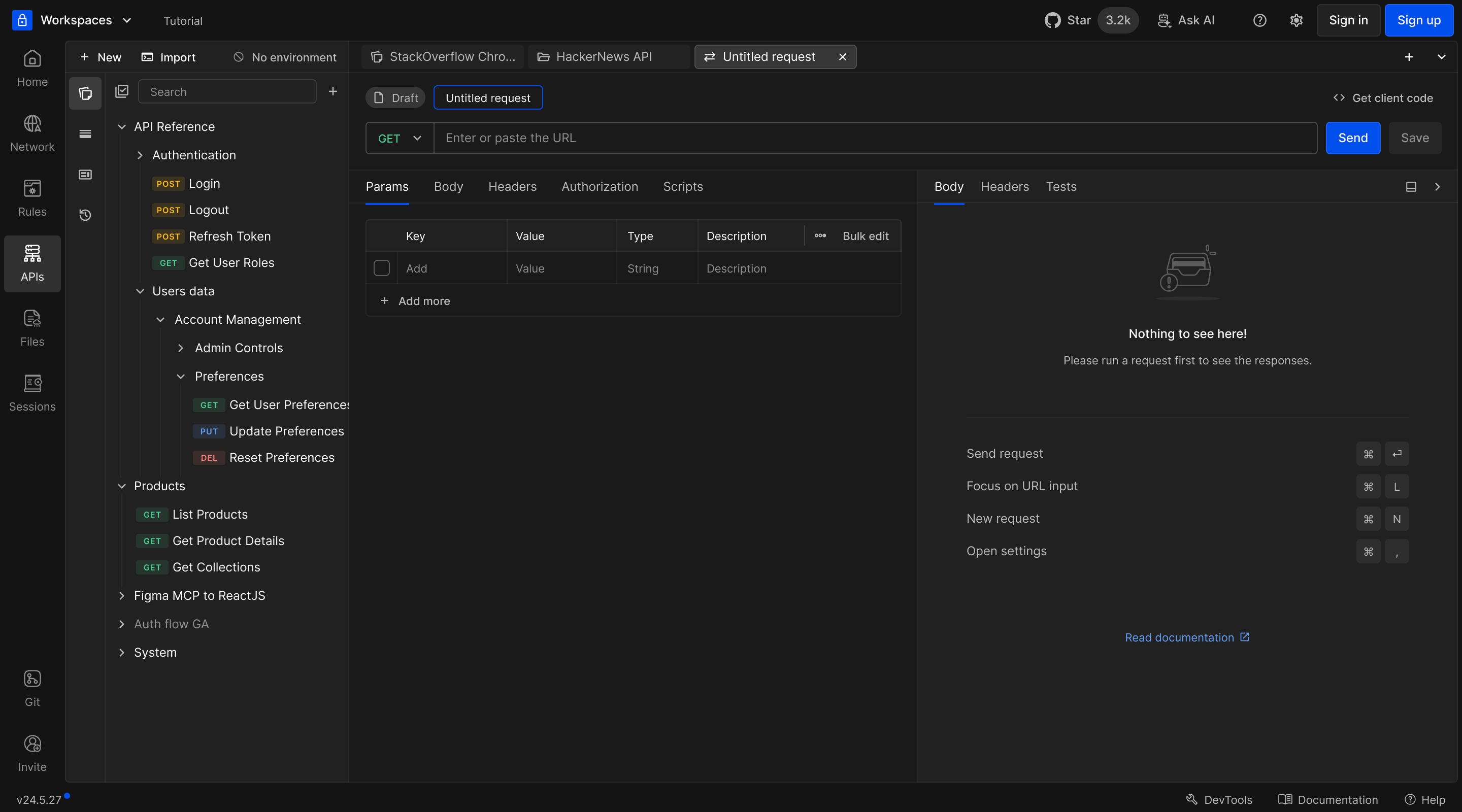
Task: Open the Sessions sidebar section
Action: pos(32,393)
